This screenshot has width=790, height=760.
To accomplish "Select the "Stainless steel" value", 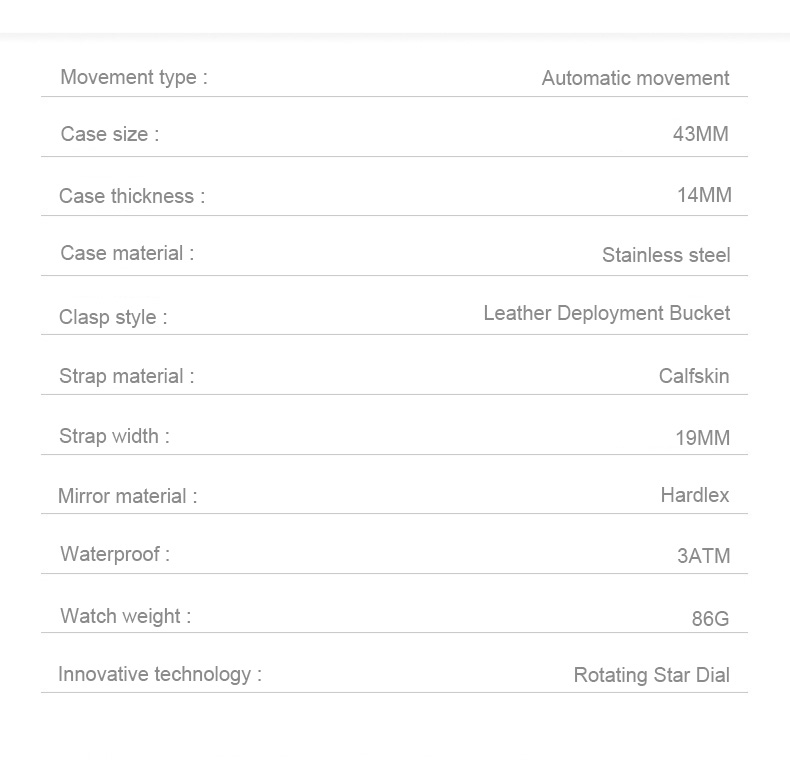I will 666,255.
